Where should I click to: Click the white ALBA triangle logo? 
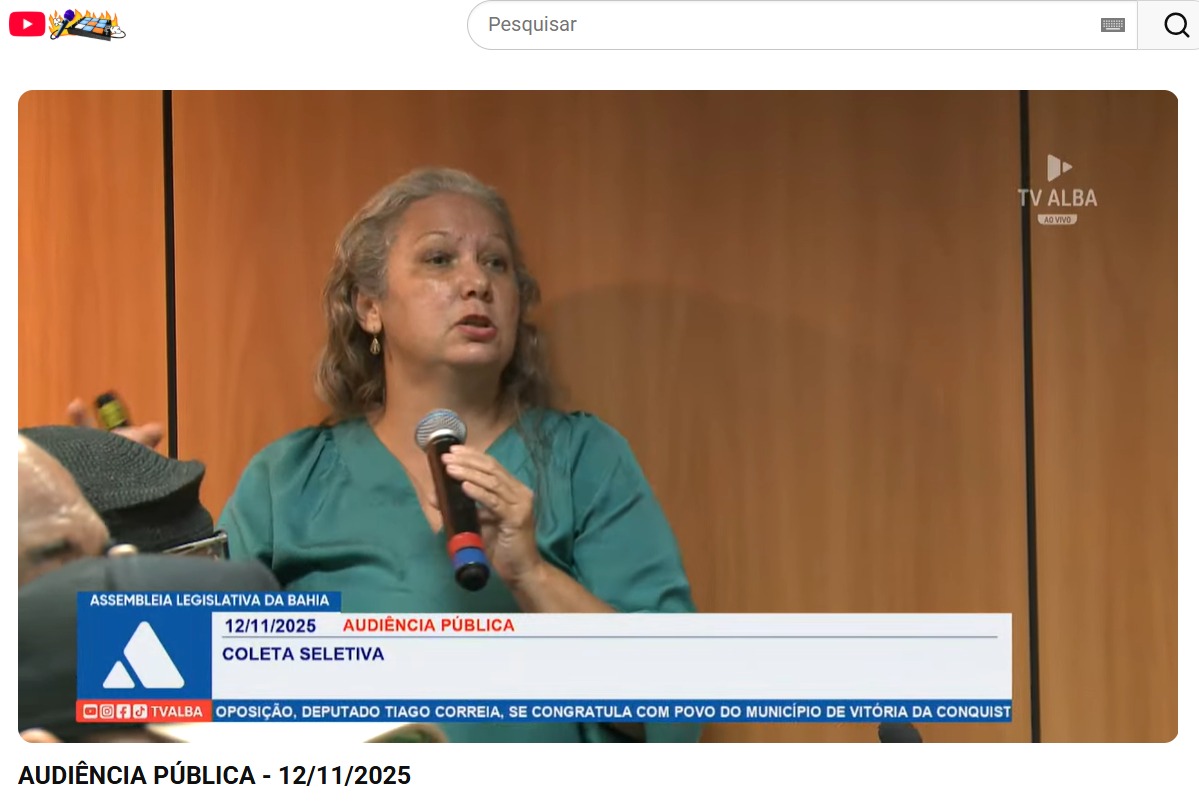tap(144, 656)
